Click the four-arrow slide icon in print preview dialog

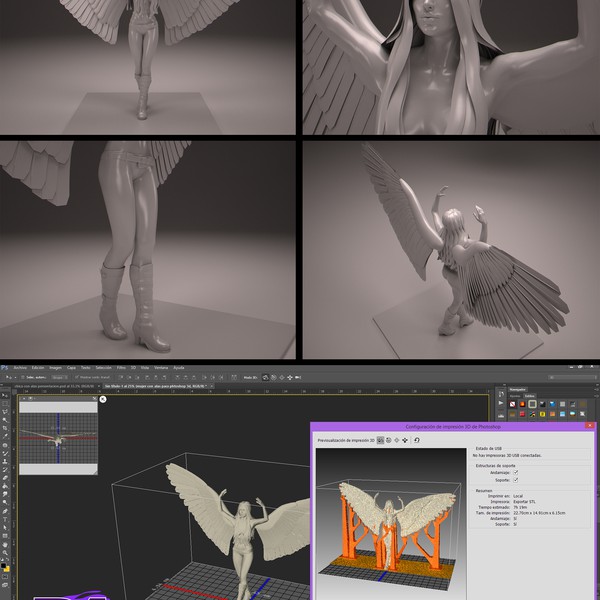405,440
